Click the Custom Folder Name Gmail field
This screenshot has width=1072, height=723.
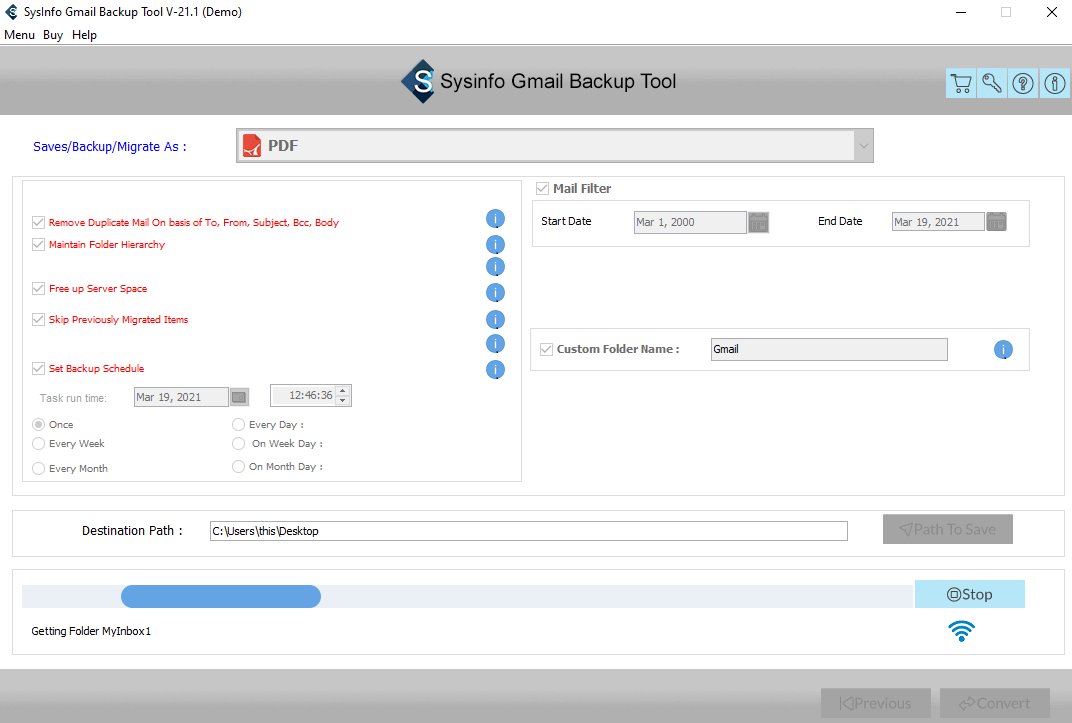(829, 349)
